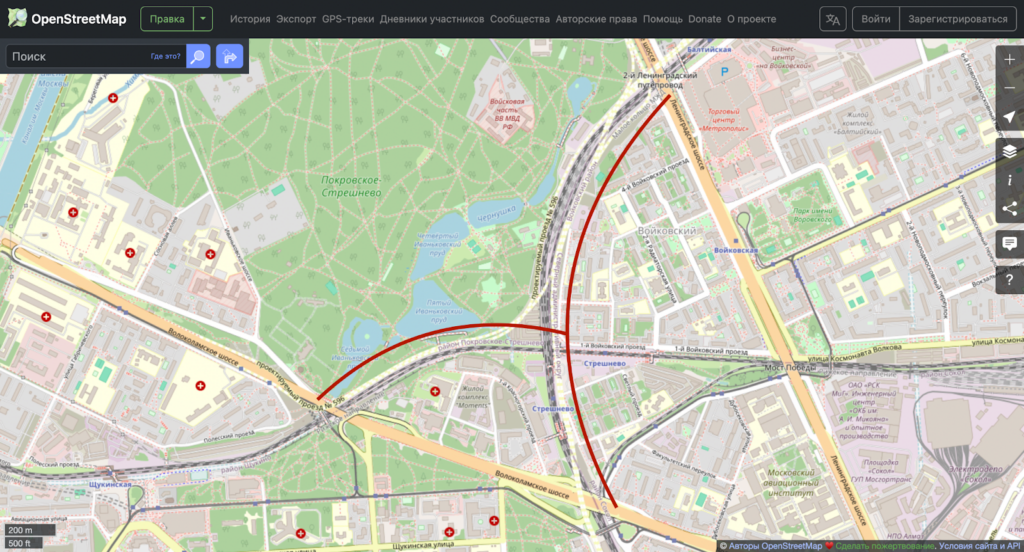Click the Зарегистрироваться sign-up button

957,19
